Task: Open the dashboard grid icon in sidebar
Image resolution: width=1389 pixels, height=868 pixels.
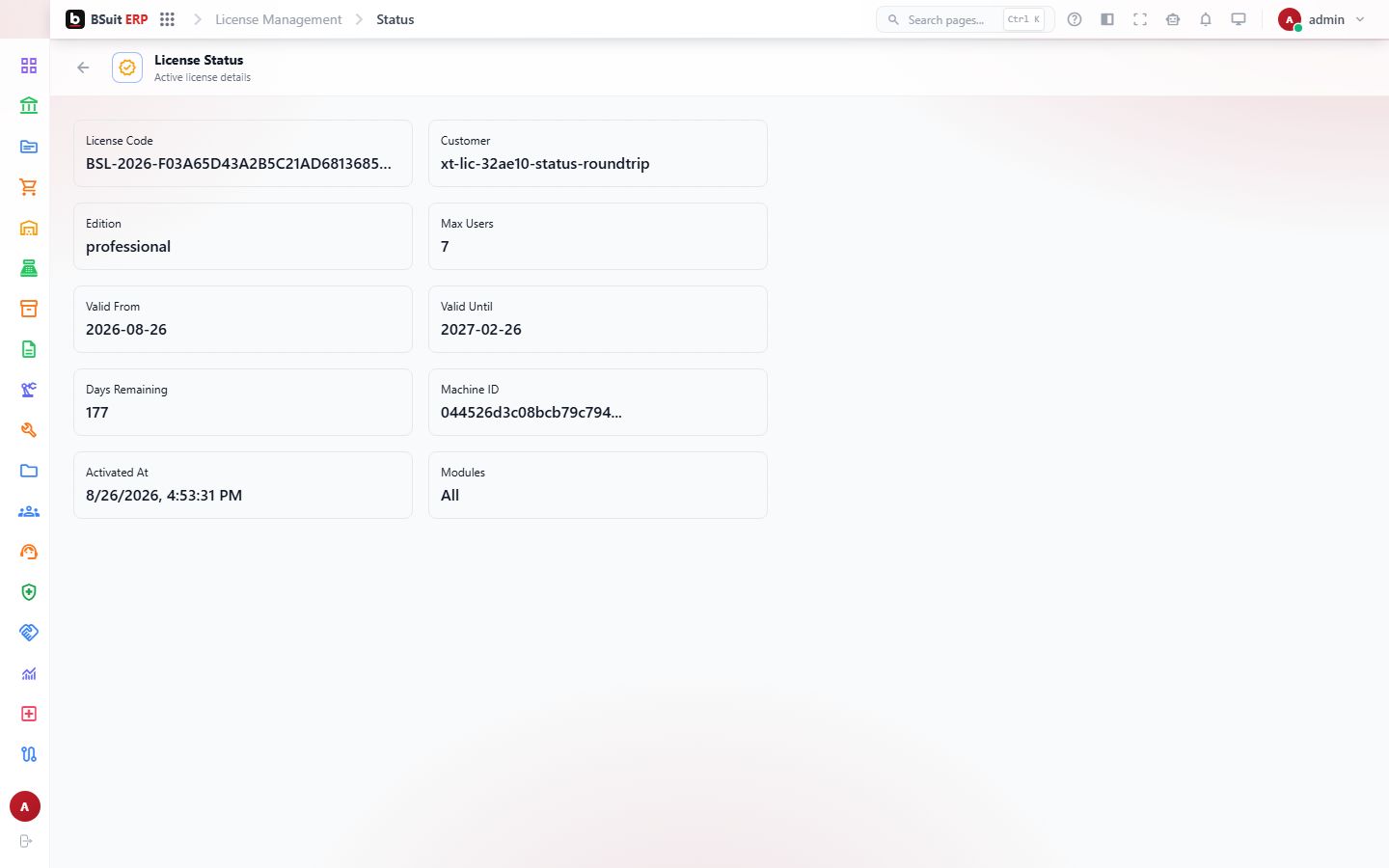Action: [29, 66]
